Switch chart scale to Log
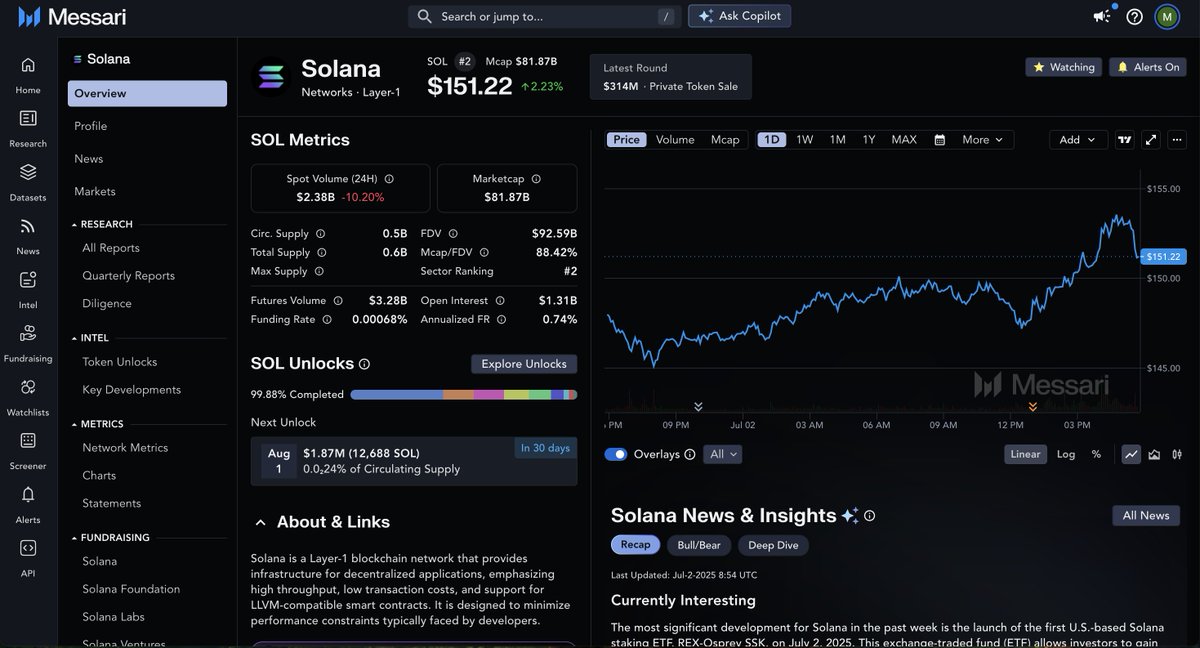 [x=1066, y=454]
